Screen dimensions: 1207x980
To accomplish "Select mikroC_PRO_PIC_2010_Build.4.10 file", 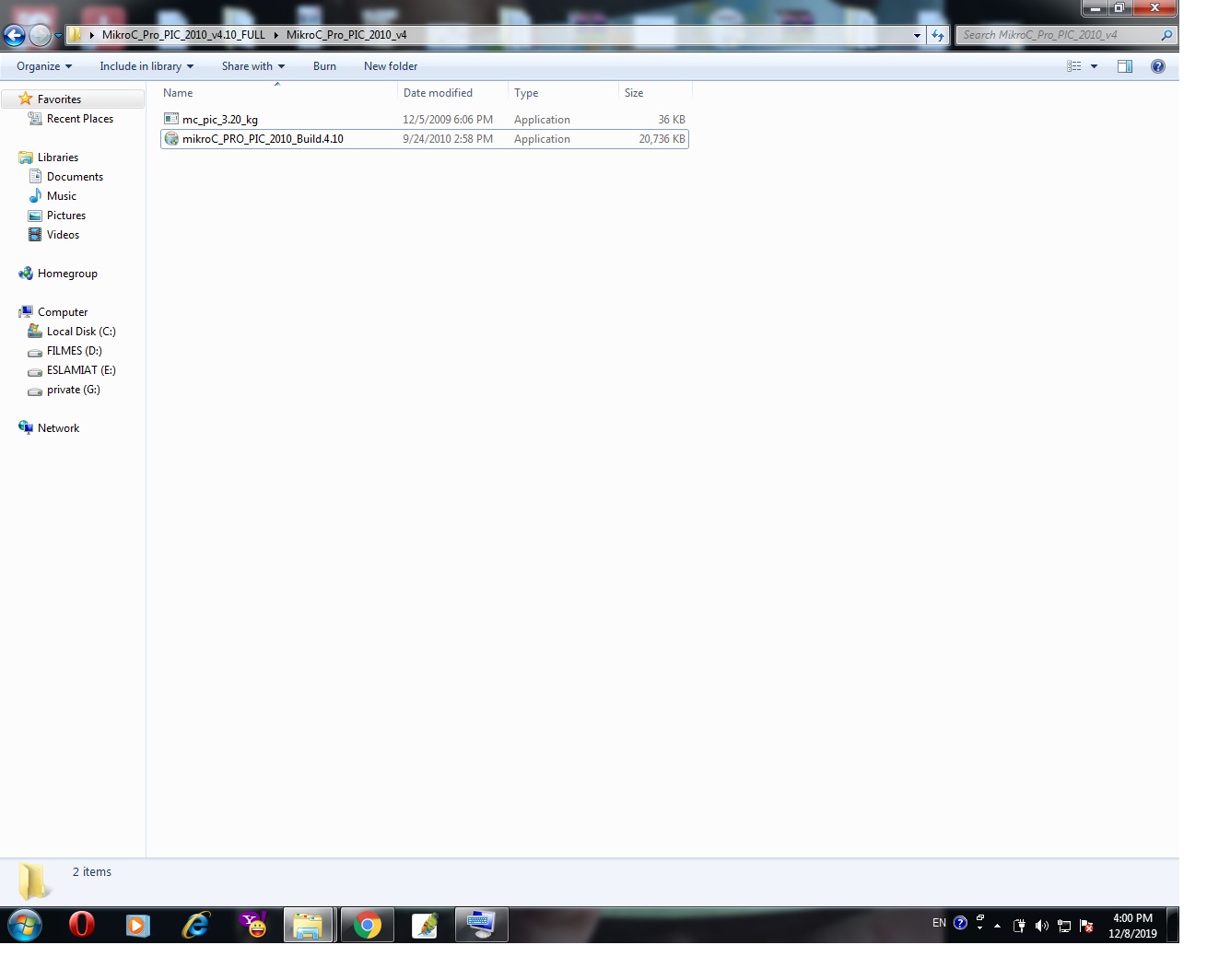I will tap(424, 139).
